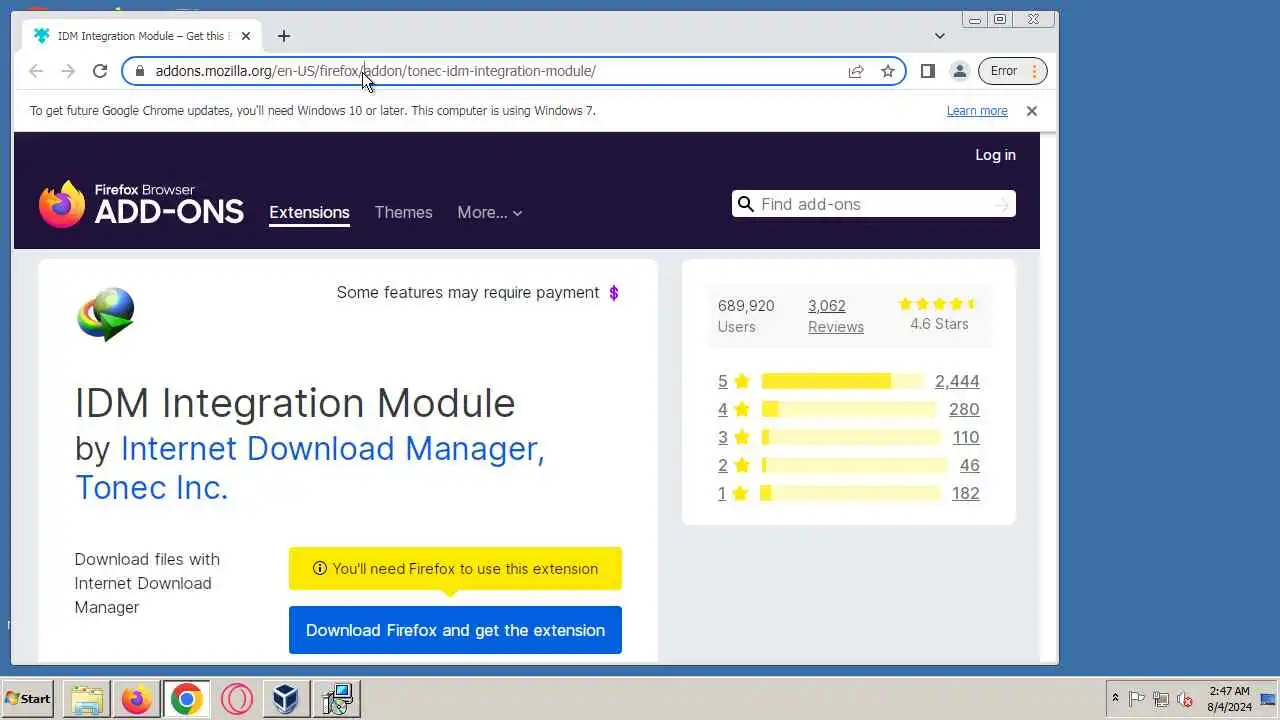Open the Learn more link
The image size is (1280, 720).
pyautogui.click(x=977, y=111)
